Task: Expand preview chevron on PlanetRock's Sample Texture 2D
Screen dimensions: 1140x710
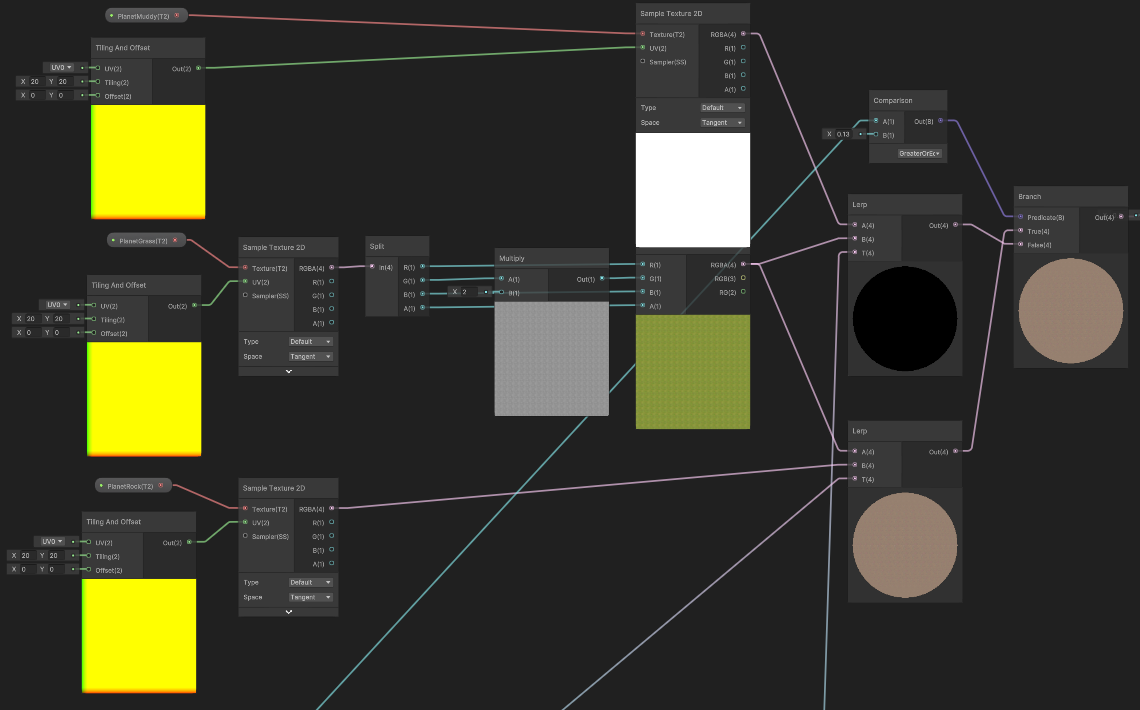Action: point(288,611)
